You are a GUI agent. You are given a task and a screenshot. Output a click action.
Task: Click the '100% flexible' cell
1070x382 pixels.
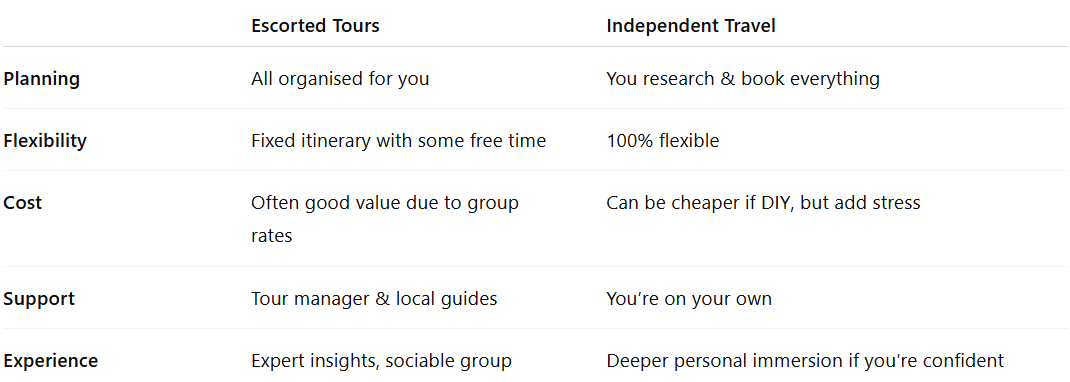click(663, 141)
